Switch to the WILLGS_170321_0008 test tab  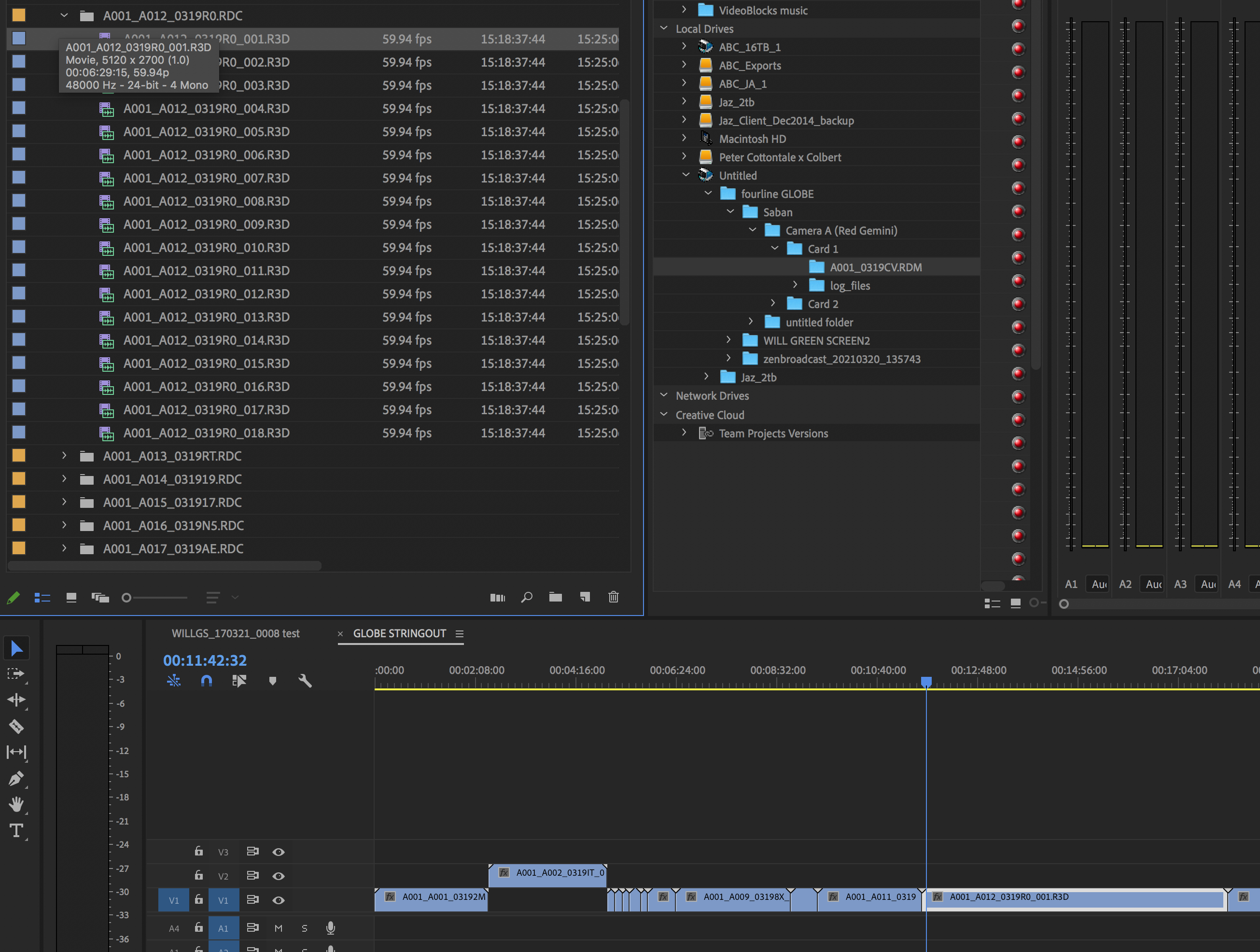click(235, 633)
